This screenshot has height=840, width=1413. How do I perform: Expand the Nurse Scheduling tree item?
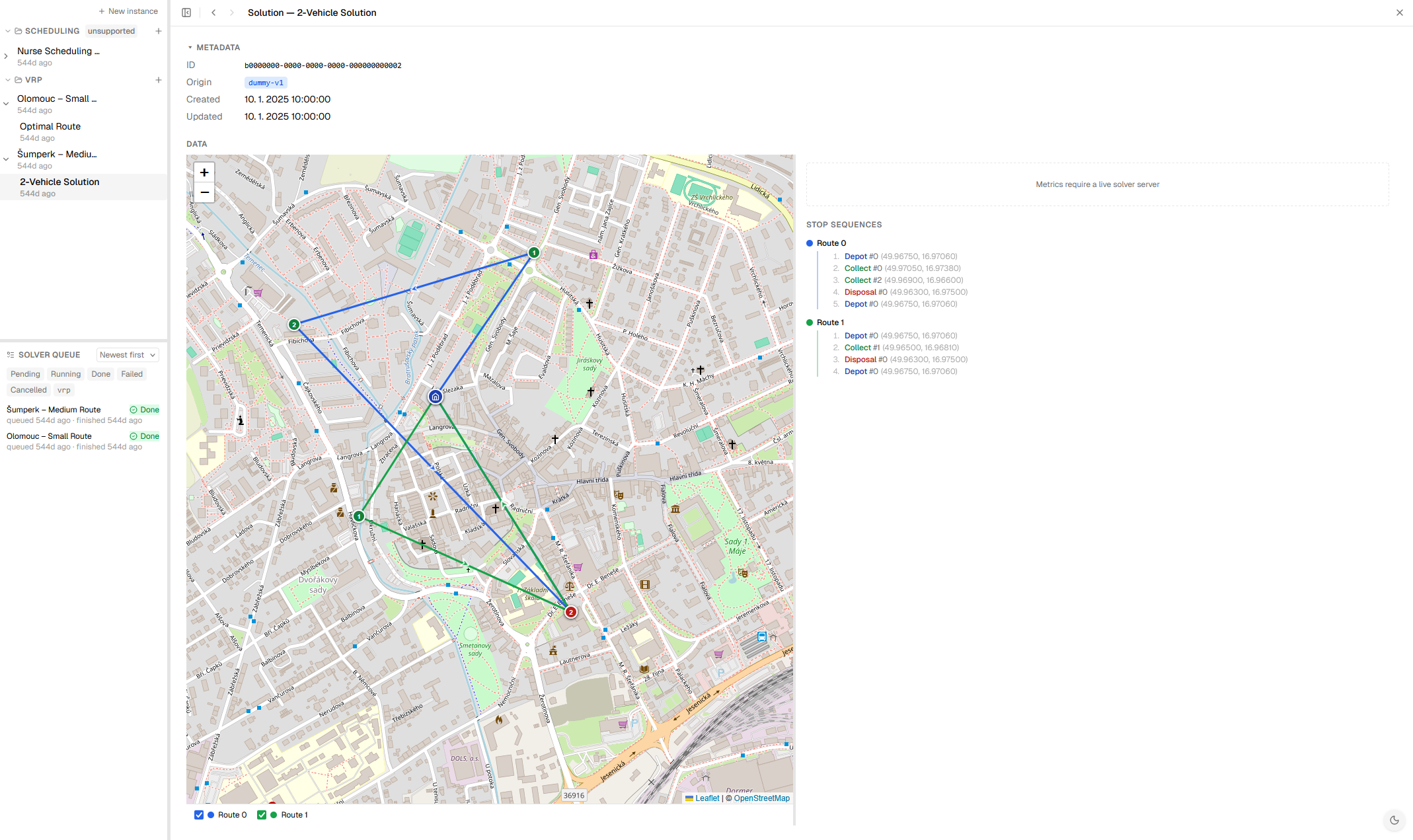[x=6, y=56]
